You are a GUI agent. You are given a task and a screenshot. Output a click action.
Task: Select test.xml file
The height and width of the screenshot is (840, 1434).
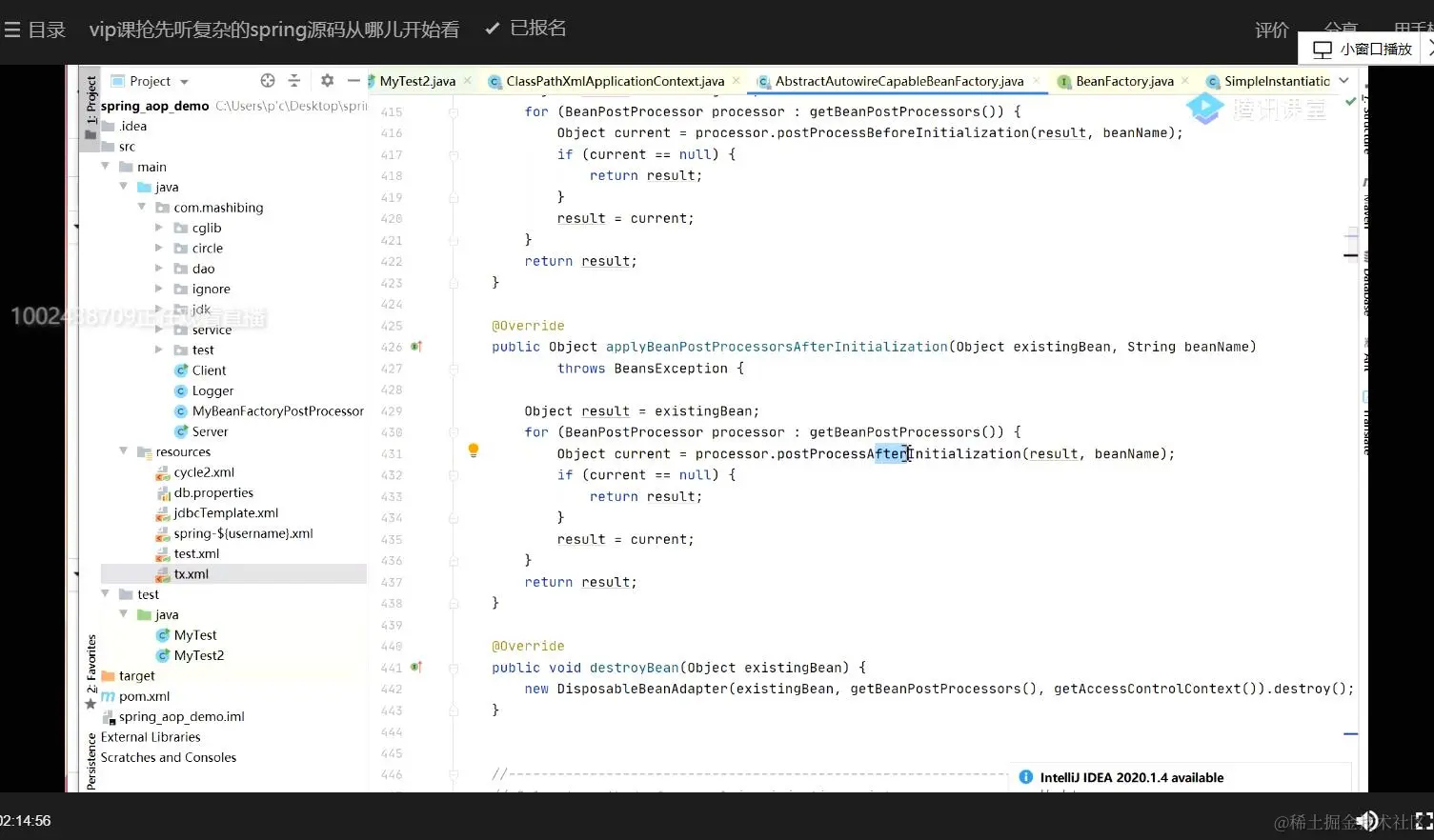[196, 553]
